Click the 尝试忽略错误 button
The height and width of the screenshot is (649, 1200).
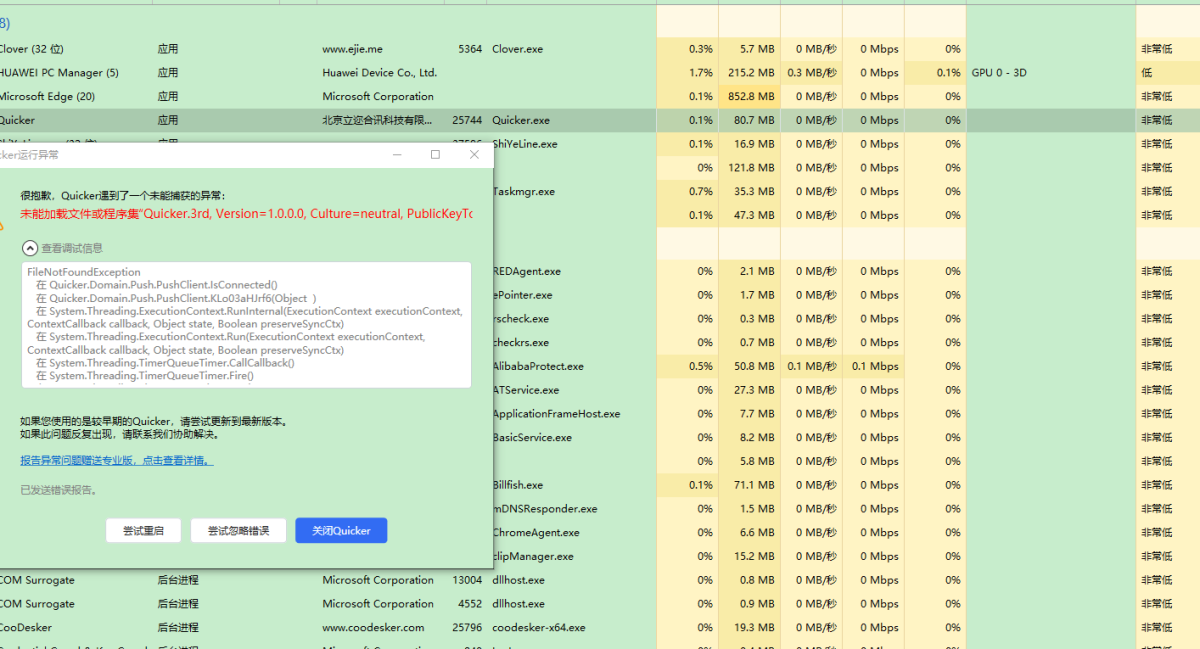(x=238, y=530)
